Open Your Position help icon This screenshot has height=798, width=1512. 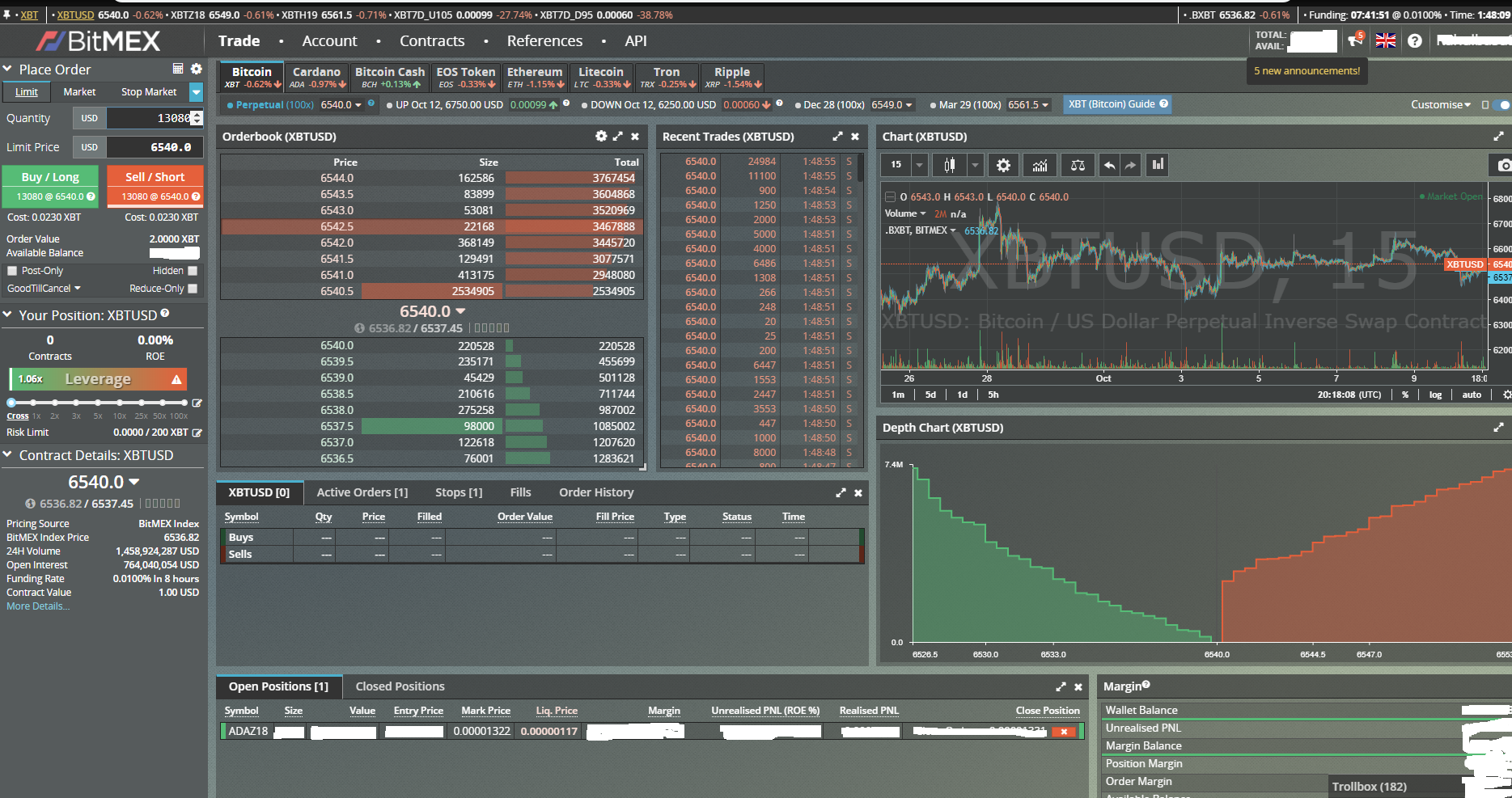[x=165, y=313]
